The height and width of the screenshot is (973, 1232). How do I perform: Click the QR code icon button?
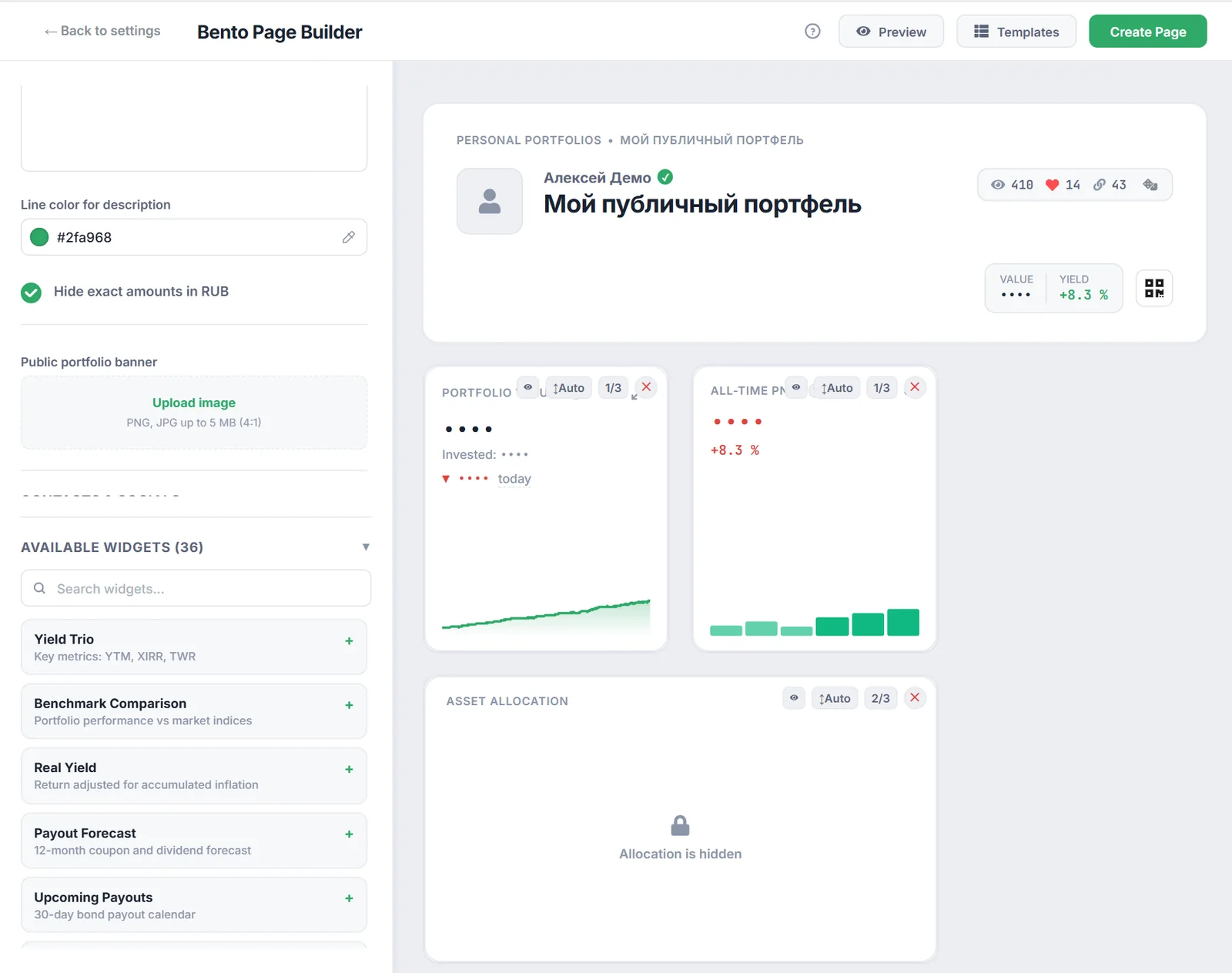tap(1154, 289)
